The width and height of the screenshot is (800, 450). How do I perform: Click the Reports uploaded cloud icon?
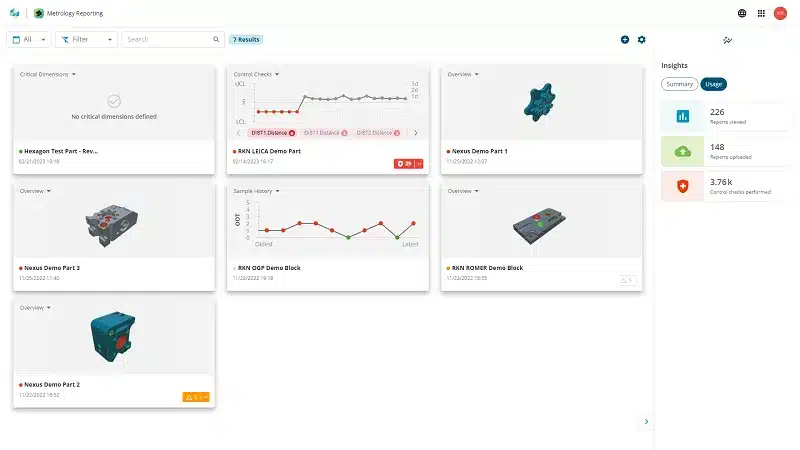click(x=683, y=152)
